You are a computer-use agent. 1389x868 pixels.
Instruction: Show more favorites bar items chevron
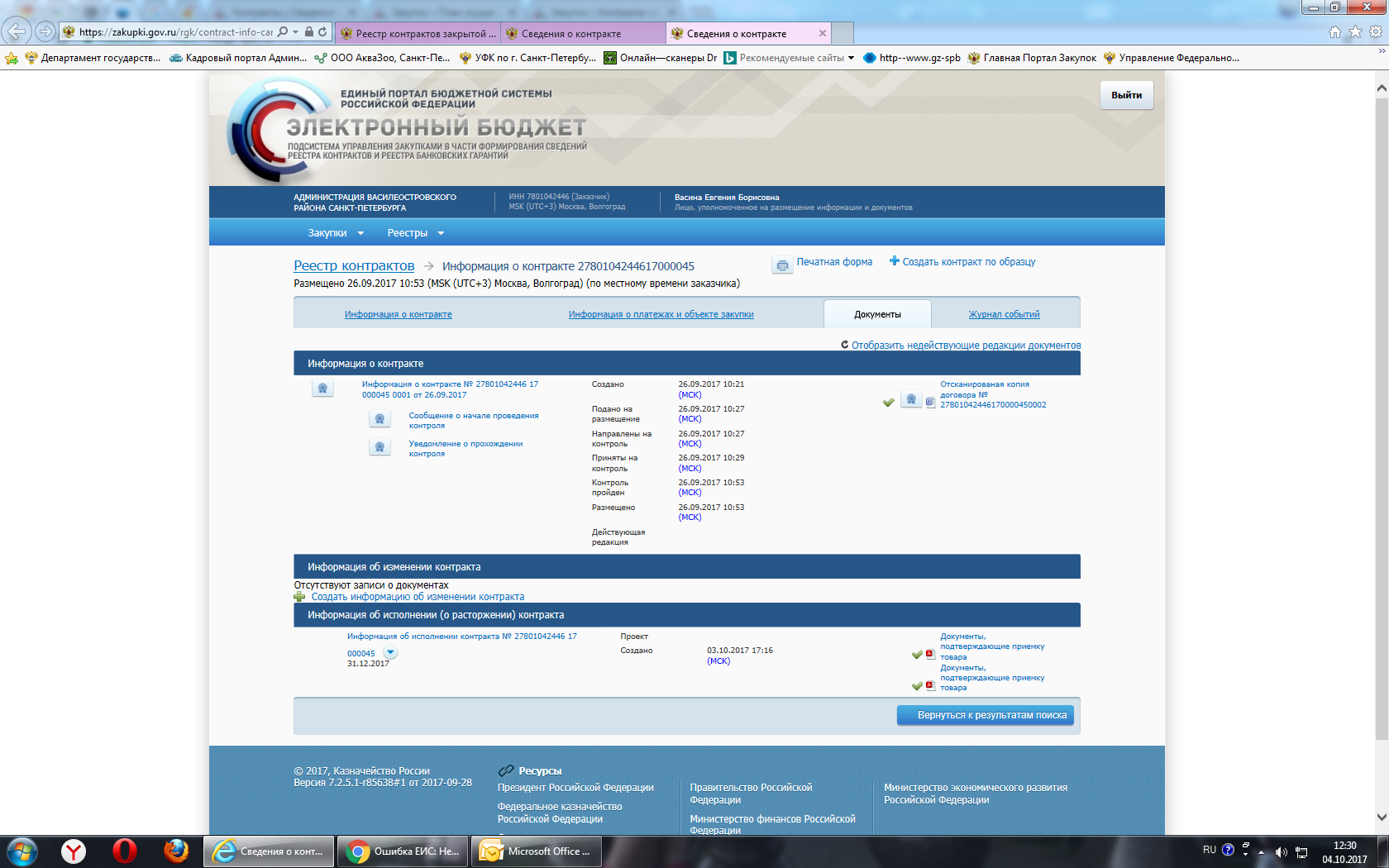pyautogui.click(x=1382, y=51)
